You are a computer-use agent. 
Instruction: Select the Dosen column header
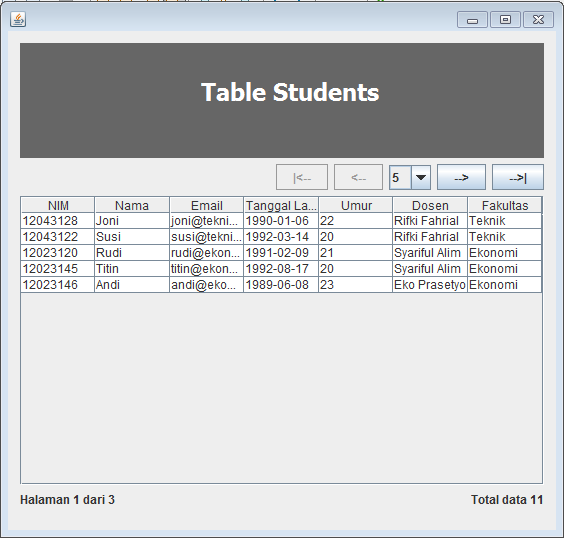(x=430, y=205)
